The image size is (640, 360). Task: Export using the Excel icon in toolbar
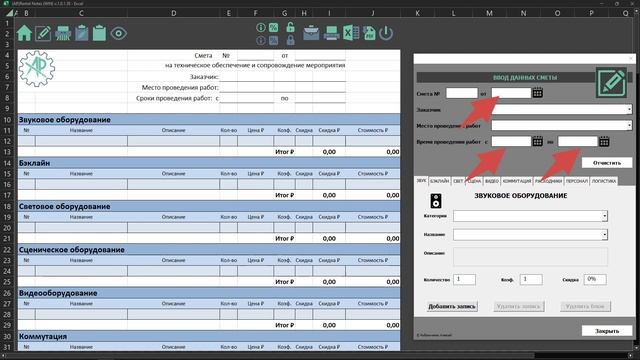(x=351, y=33)
